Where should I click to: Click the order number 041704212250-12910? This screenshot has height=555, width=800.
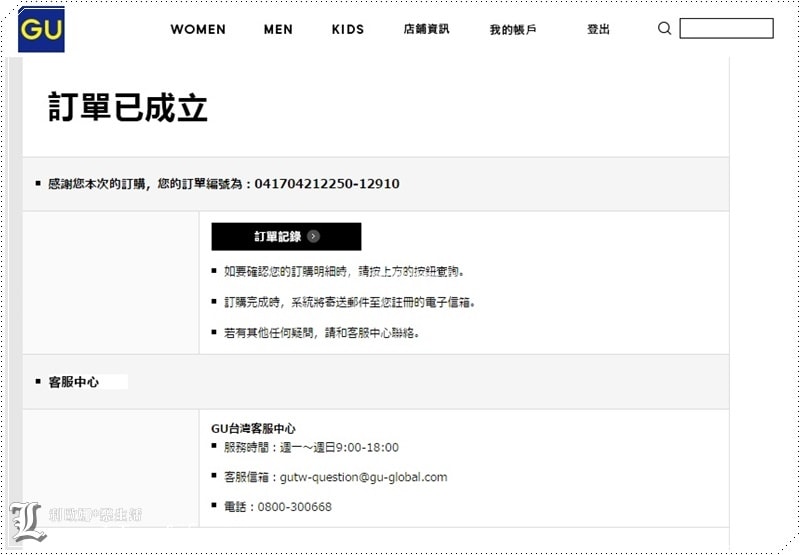coord(327,184)
